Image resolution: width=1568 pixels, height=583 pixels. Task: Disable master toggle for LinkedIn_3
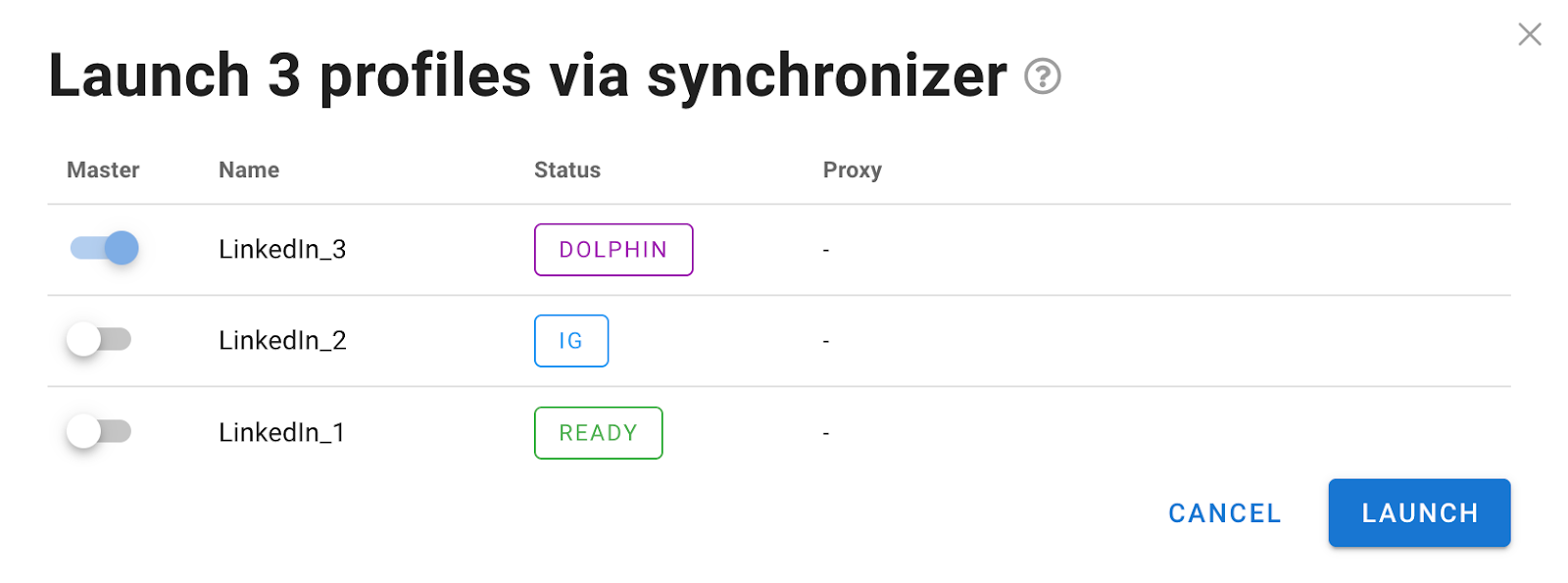click(105, 248)
